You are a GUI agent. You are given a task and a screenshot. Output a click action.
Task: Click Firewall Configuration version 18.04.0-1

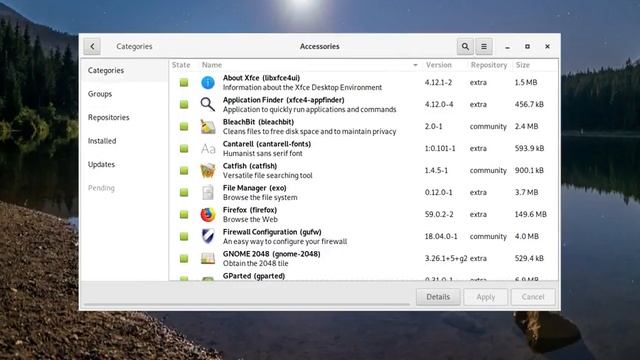441,236
